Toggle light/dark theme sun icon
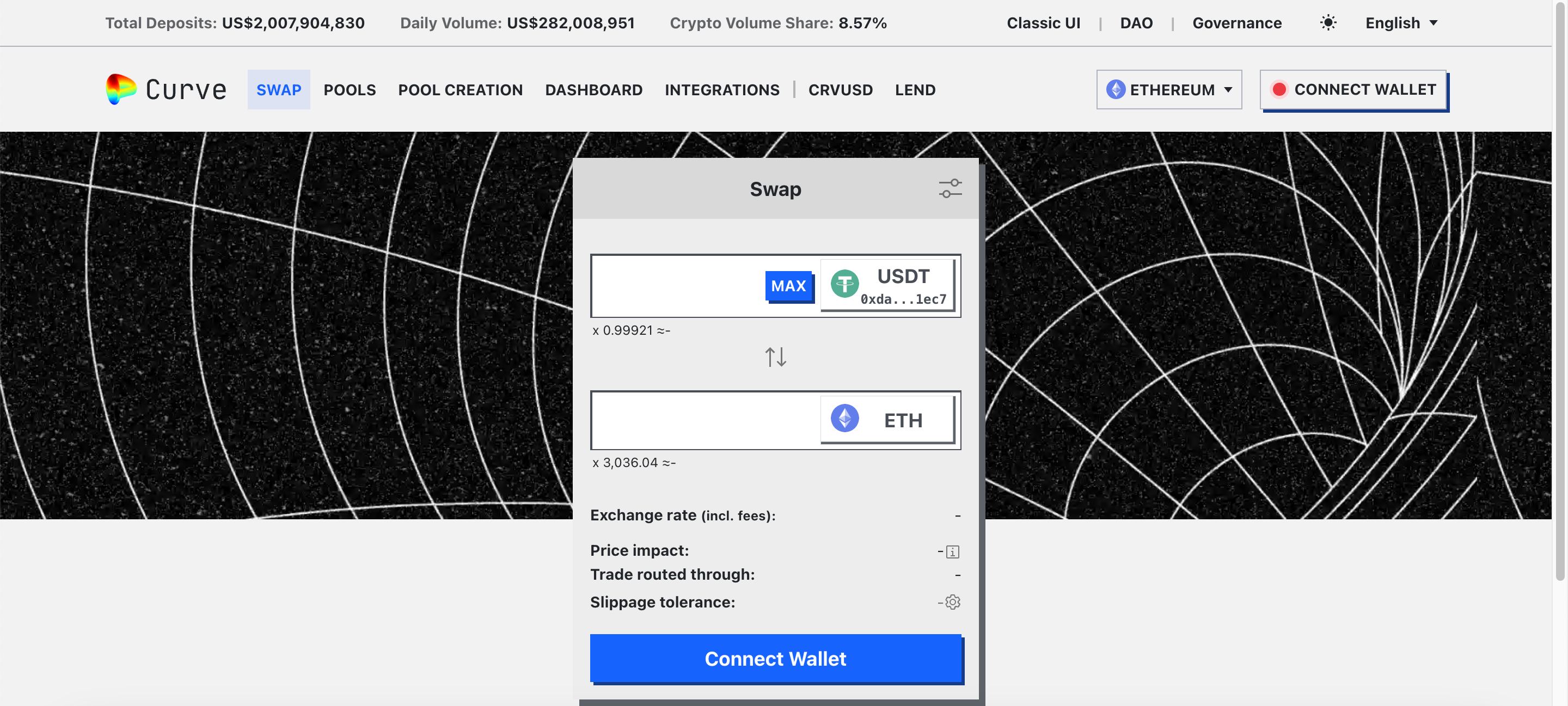Image resolution: width=1568 pixels, height=706 pixels. point(1327,23)
